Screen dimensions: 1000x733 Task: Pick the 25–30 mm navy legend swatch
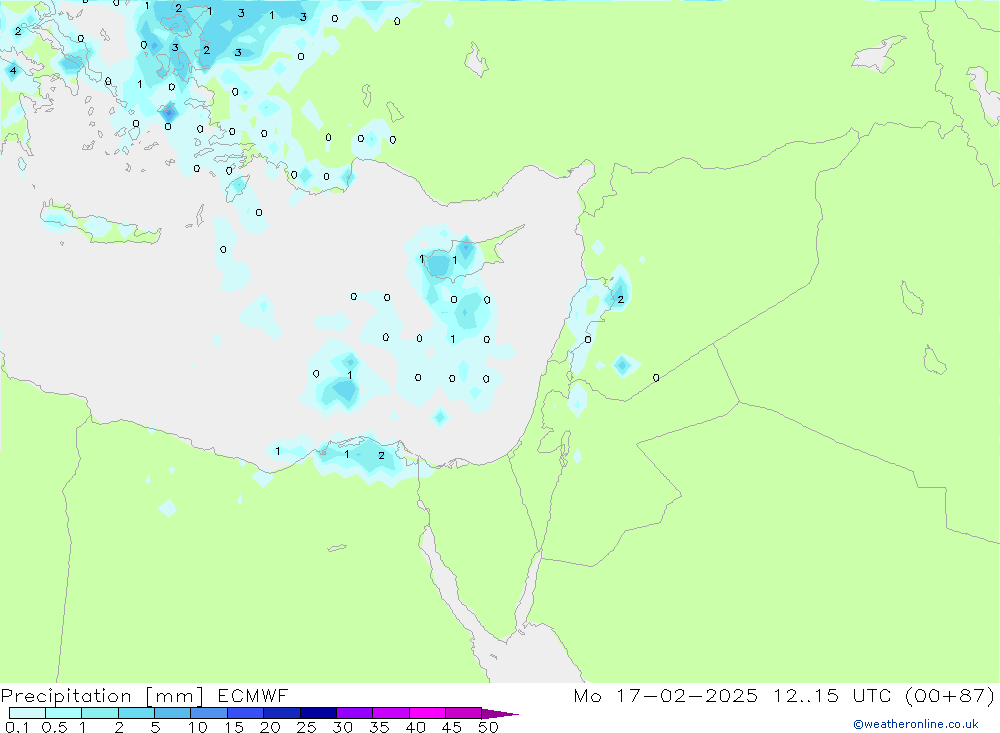point(318,713)
